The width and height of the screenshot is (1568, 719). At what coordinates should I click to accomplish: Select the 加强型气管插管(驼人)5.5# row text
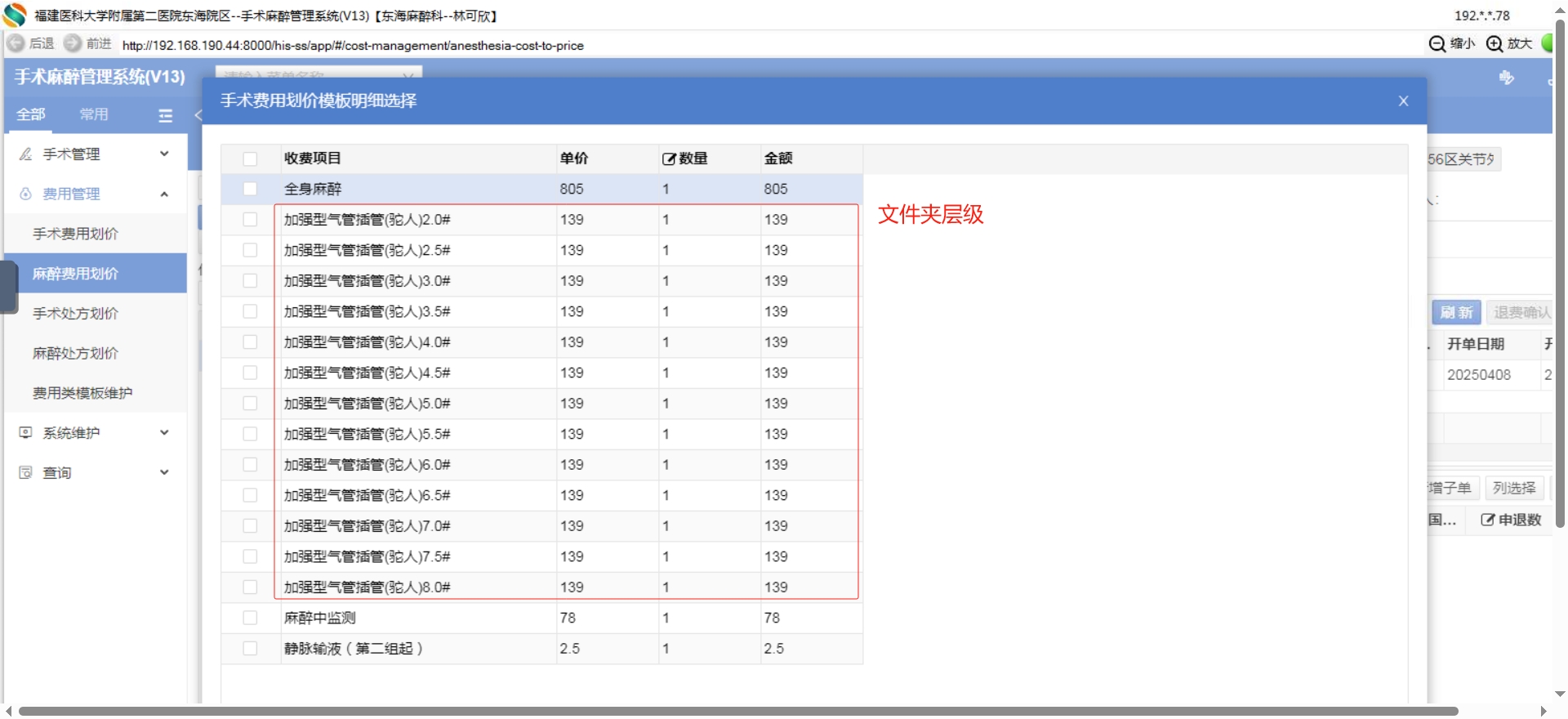click(x=367, y=434)
